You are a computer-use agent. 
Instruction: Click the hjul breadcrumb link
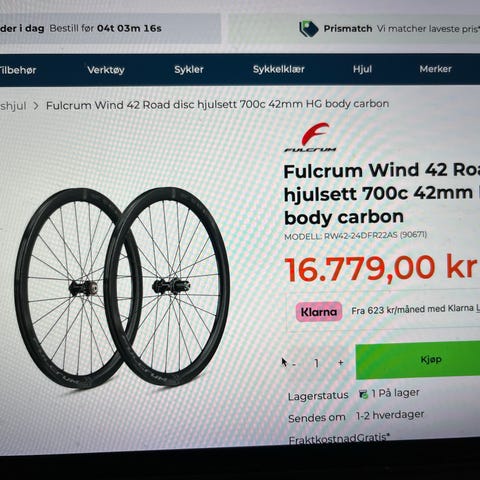pos(13,106)
